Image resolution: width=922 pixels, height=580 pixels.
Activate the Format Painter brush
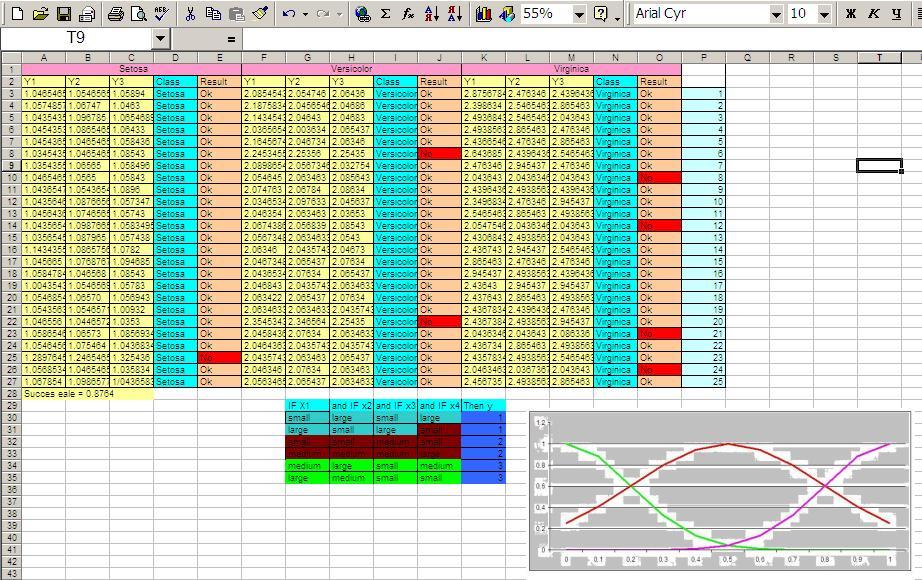[x=260, y=14]
